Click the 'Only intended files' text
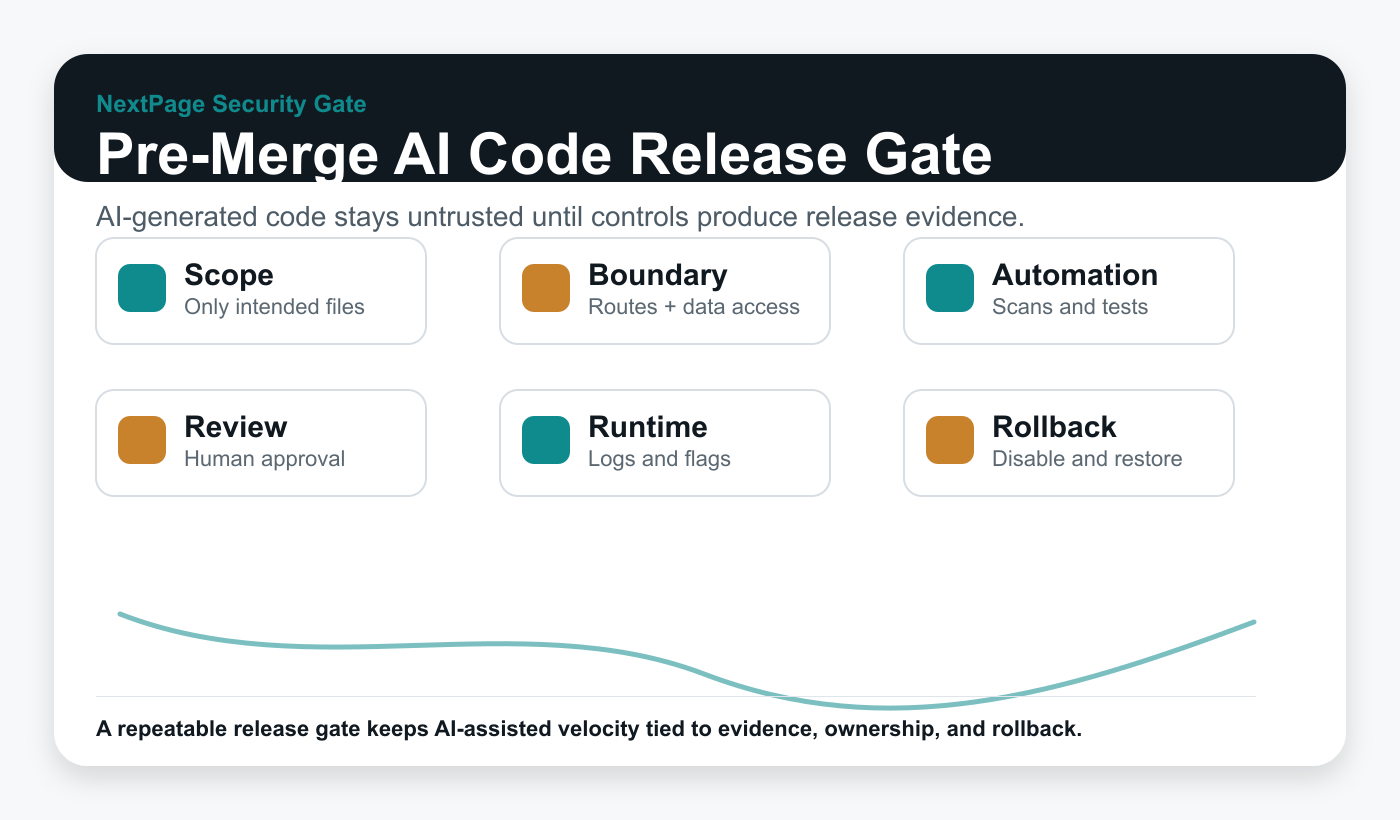The width and height of the screenshot is (1400, 820). [x=275, y=307]
